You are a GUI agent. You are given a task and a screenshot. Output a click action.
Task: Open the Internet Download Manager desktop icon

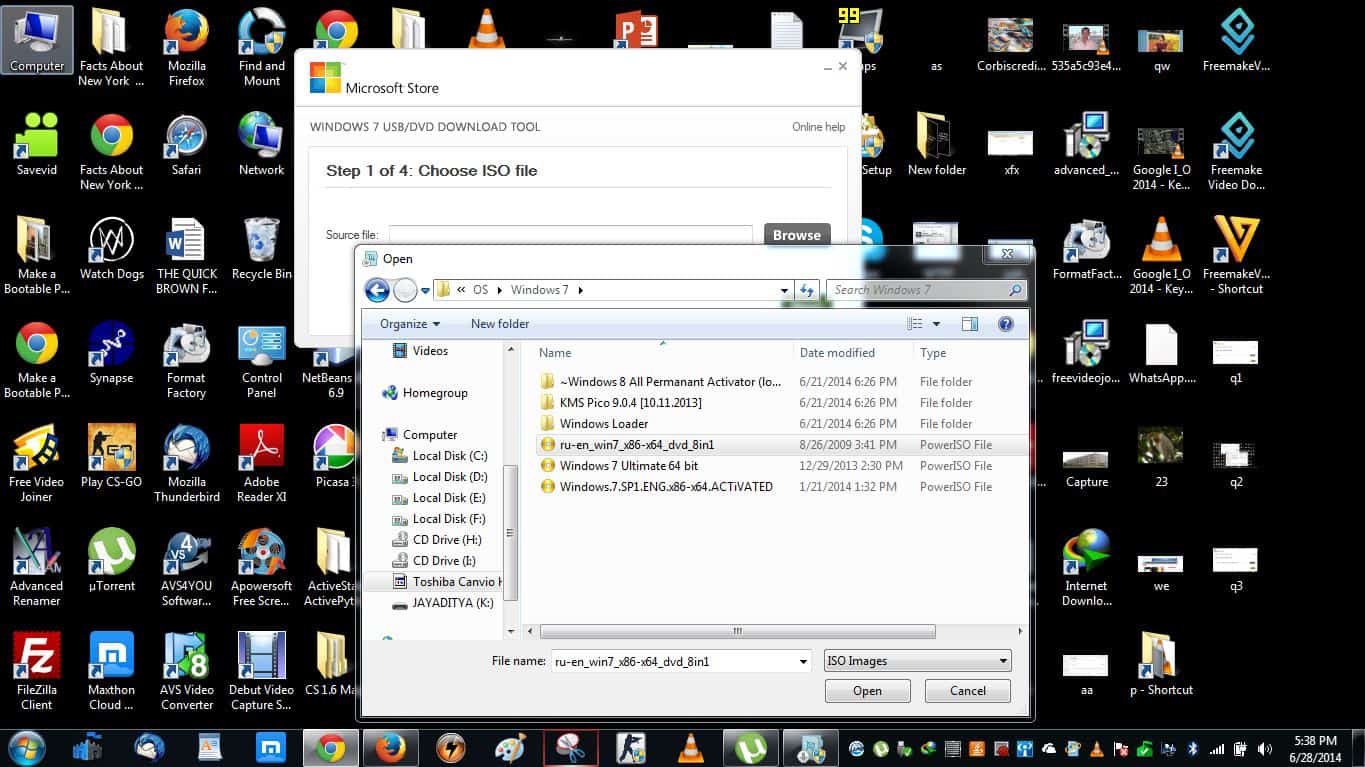click(x=1086, y=567)
